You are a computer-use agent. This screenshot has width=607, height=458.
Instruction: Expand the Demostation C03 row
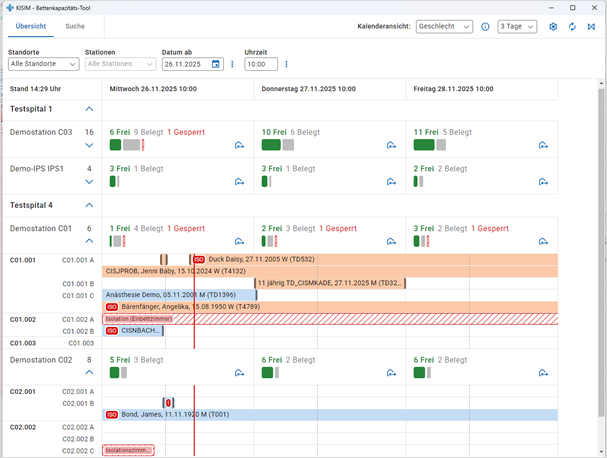click(89, 146)
